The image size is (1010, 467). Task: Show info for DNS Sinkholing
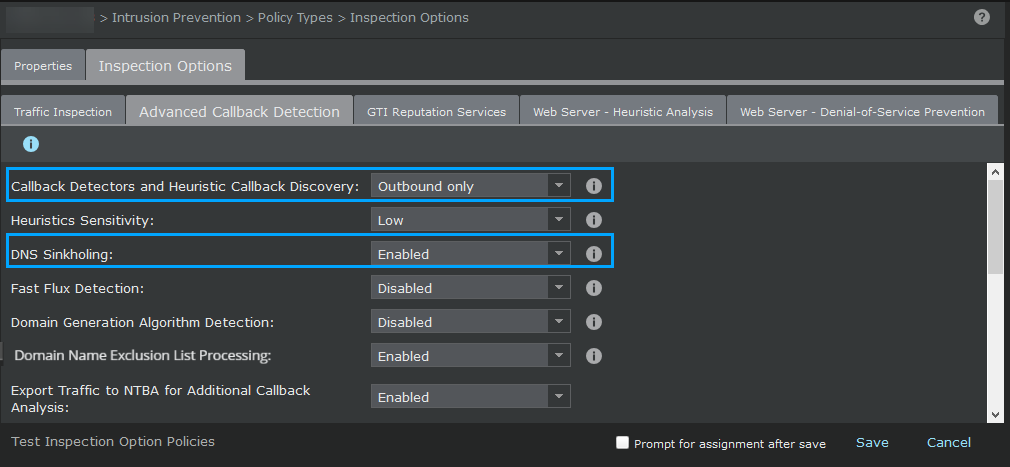[594, 254]
